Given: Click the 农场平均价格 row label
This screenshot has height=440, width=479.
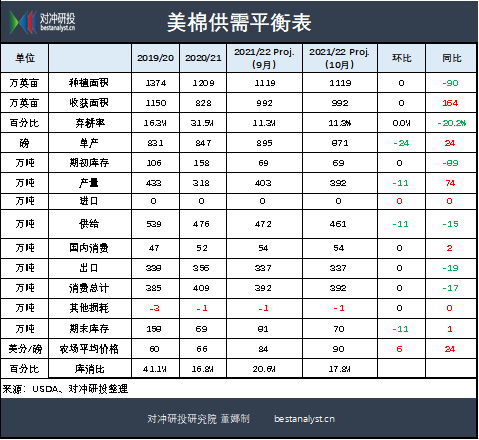Looking at the screenshot, I should [x=89, y=349].
